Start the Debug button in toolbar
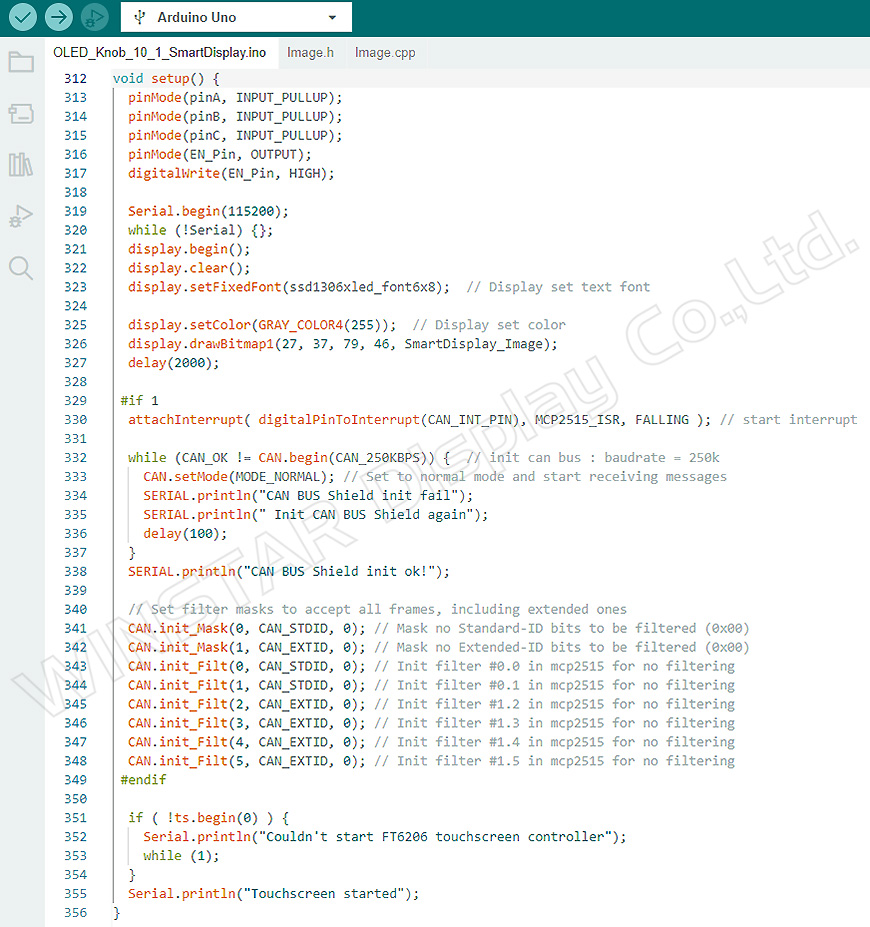 (x=95, y=17)
